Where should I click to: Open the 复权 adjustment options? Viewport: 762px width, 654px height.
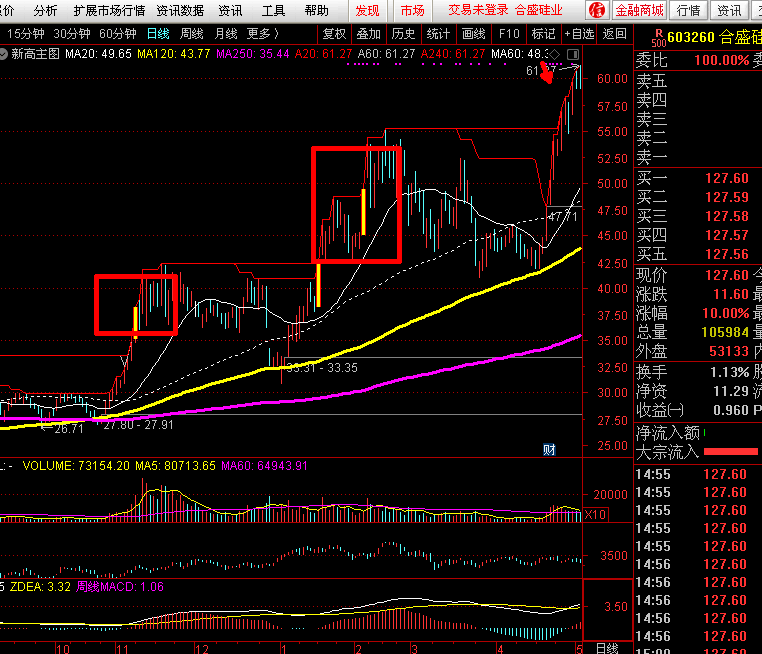[334, 33]
